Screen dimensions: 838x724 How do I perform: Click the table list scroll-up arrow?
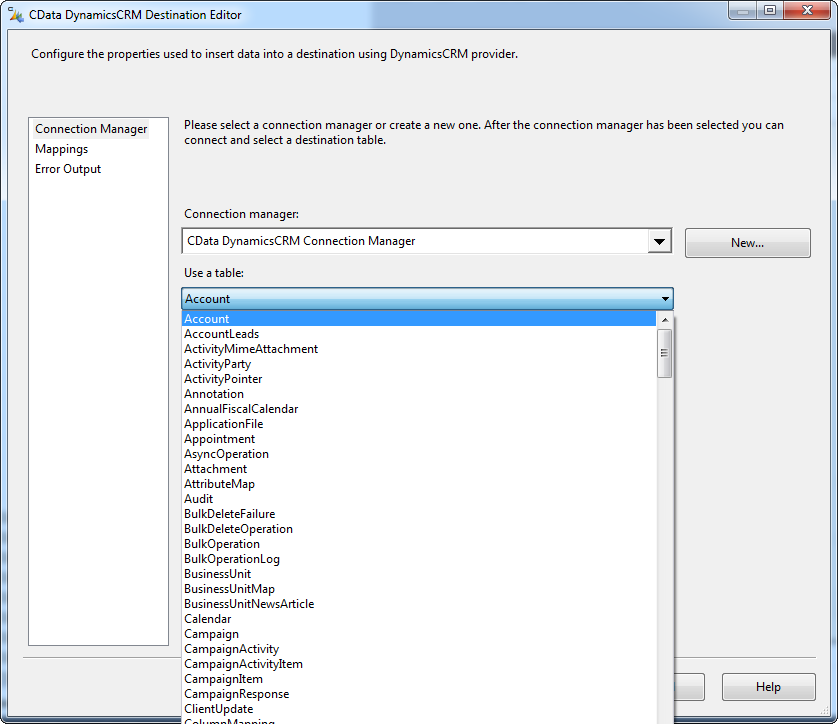pyautogui.click(x=664, y=318)
